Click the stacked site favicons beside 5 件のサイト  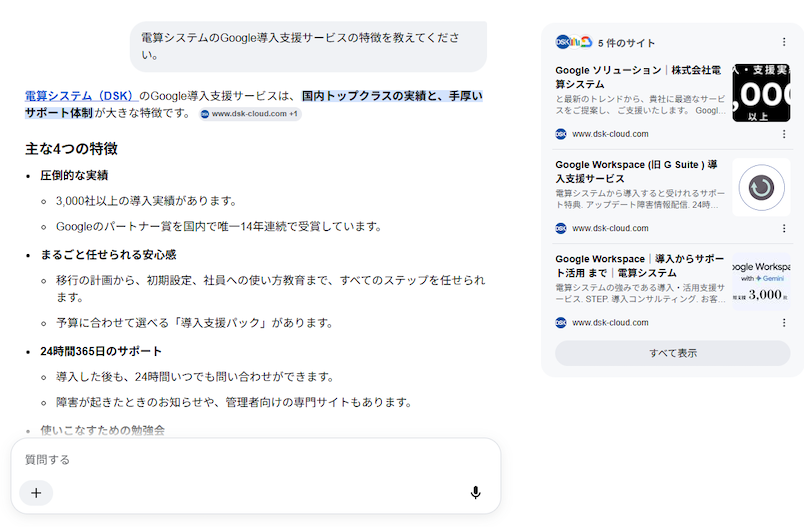point(574,42)
